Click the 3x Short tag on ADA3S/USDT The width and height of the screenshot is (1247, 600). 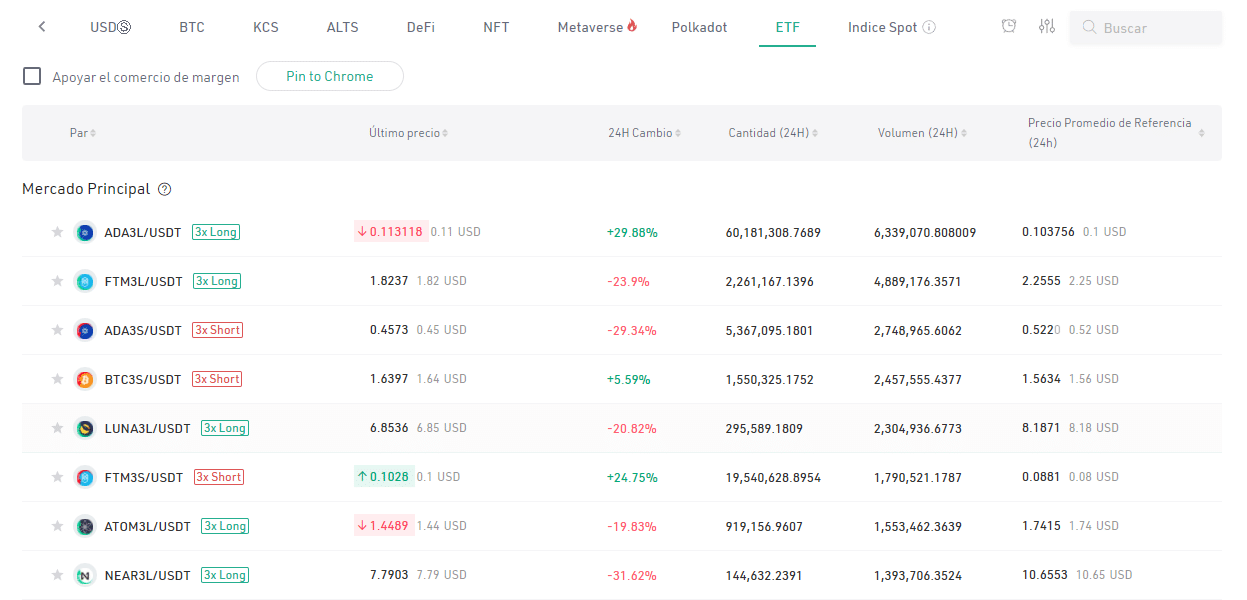218,330
